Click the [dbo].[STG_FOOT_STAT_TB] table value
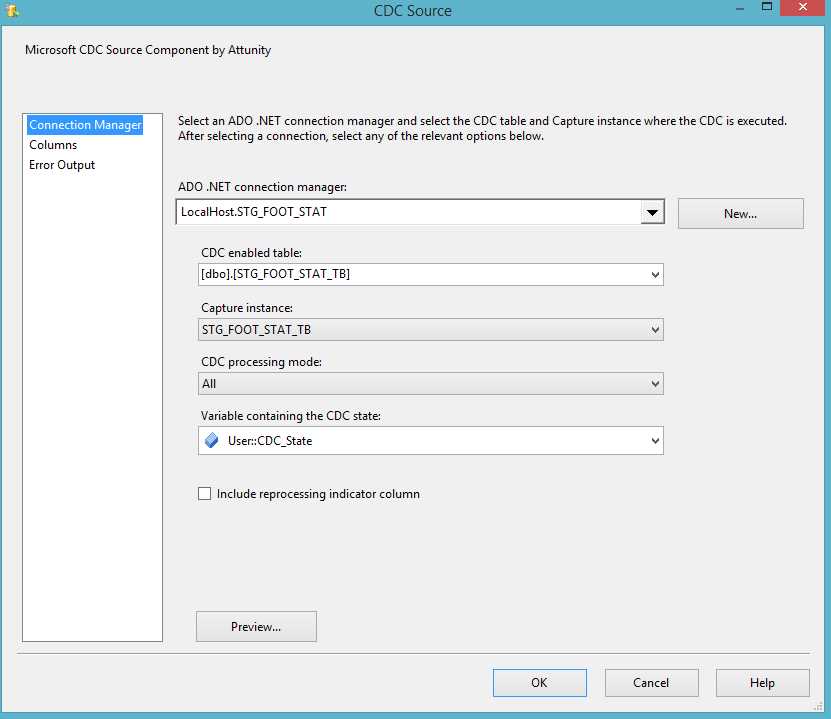Image resolution: width=831 pixels, height=719 pixels. [x=400, y=274]
